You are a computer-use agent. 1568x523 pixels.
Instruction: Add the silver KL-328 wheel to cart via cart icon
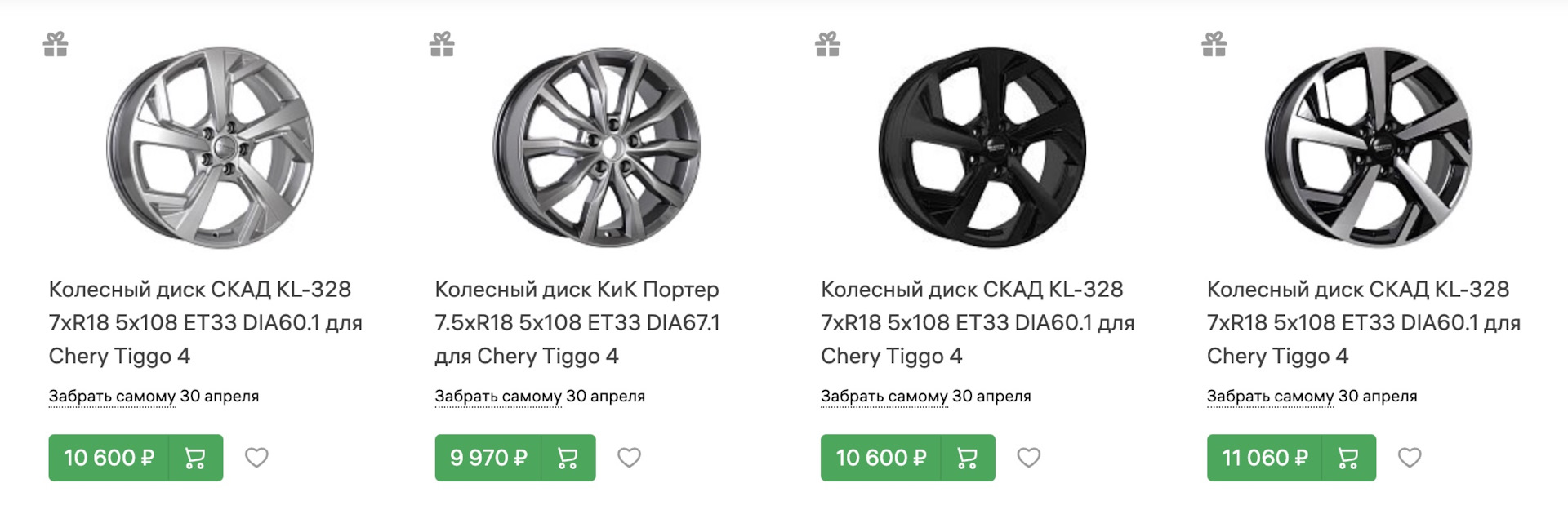195,458
